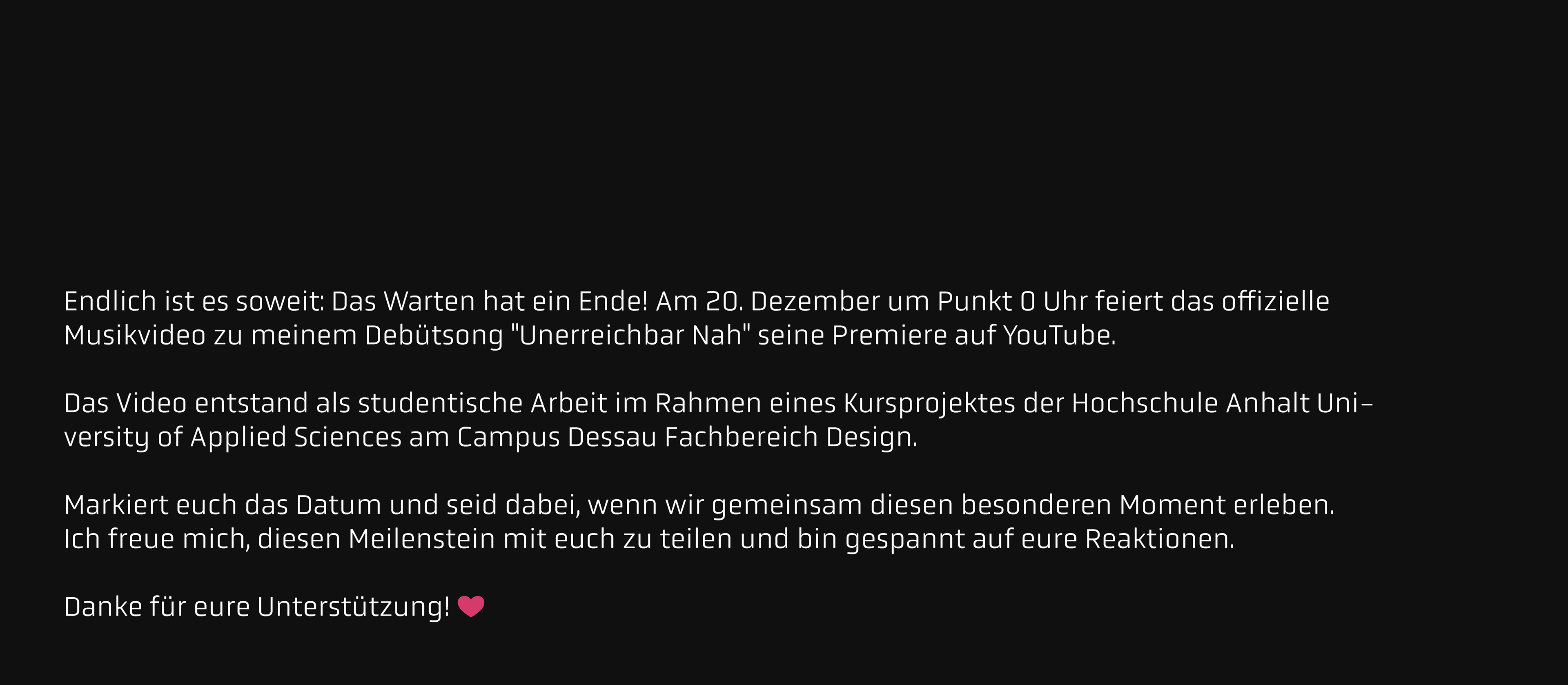Click the phrase "Hochschule Anhalt"
The image size is (1568, 685).
(x=1190, y=403)
